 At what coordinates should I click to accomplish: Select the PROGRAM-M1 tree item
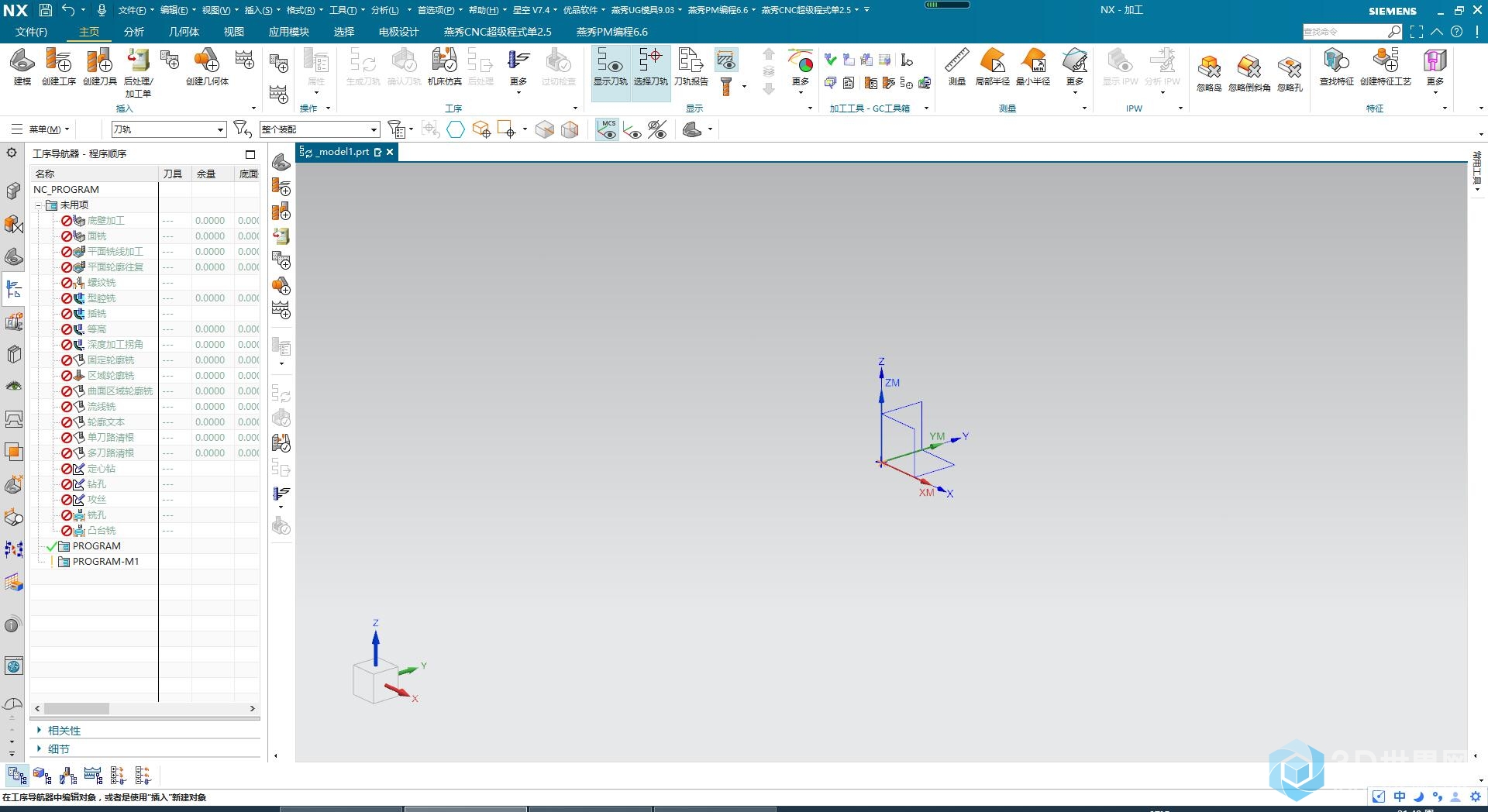(x=105, y=562)
